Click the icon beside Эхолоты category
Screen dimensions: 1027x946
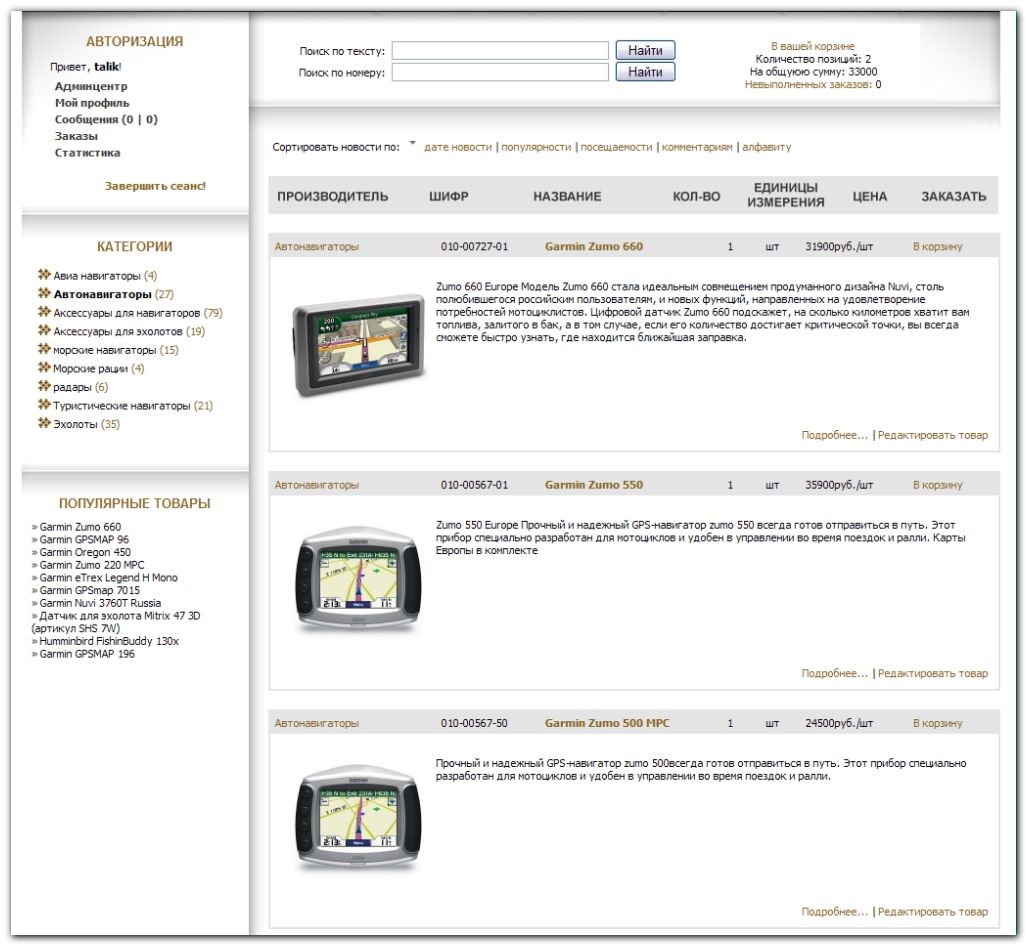(44, 423)
